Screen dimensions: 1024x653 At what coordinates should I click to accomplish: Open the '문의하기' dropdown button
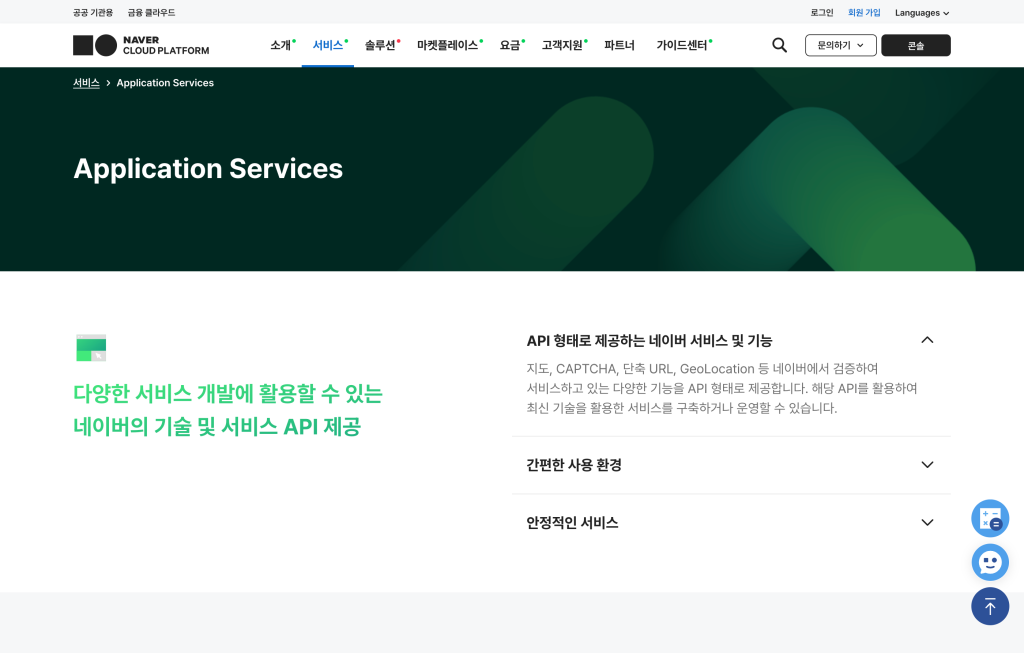pyautogui.click(x=840, y=45)
